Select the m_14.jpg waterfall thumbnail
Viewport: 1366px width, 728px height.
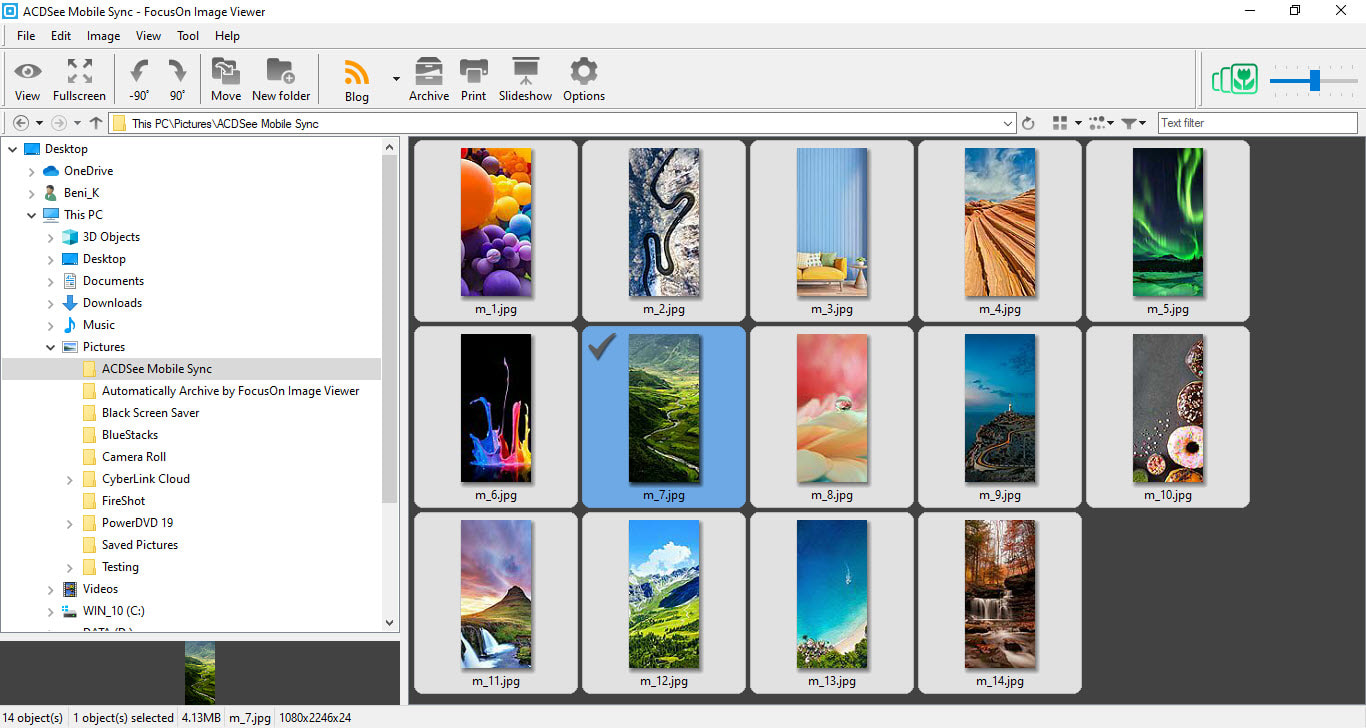[1000, 595]
